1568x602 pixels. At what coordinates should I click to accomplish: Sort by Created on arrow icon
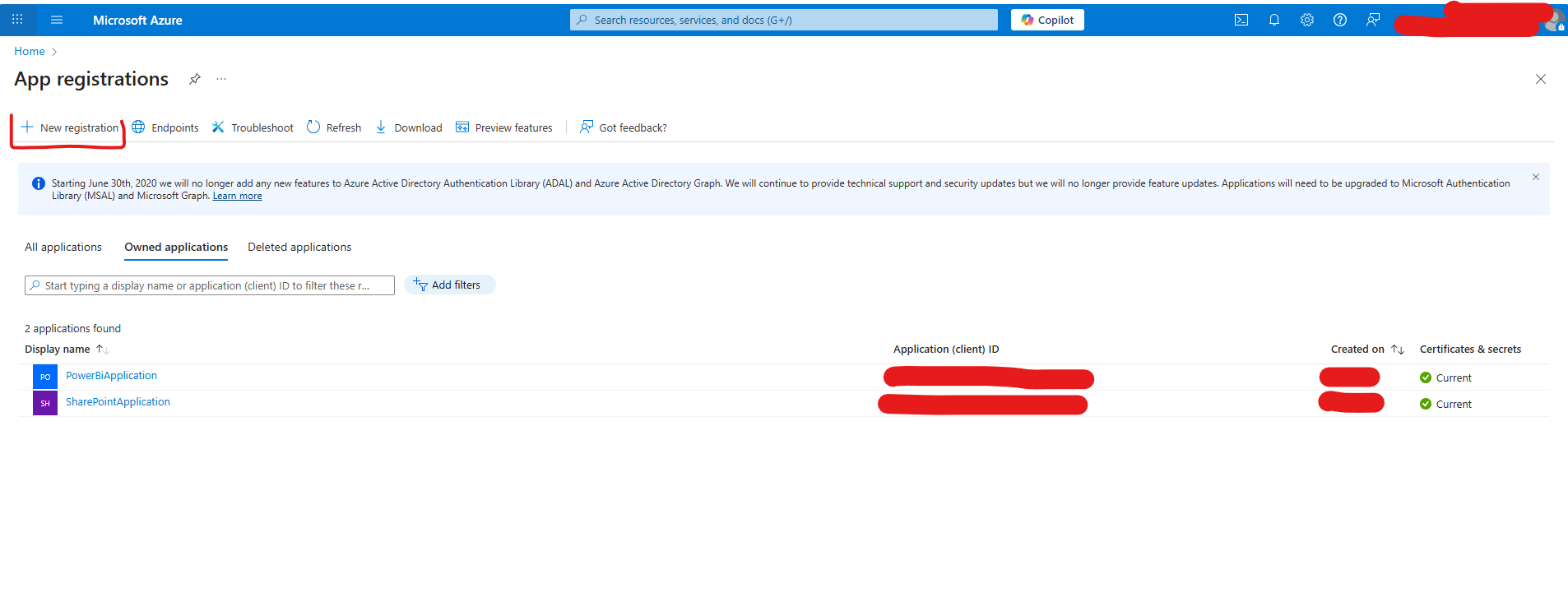1398,350
